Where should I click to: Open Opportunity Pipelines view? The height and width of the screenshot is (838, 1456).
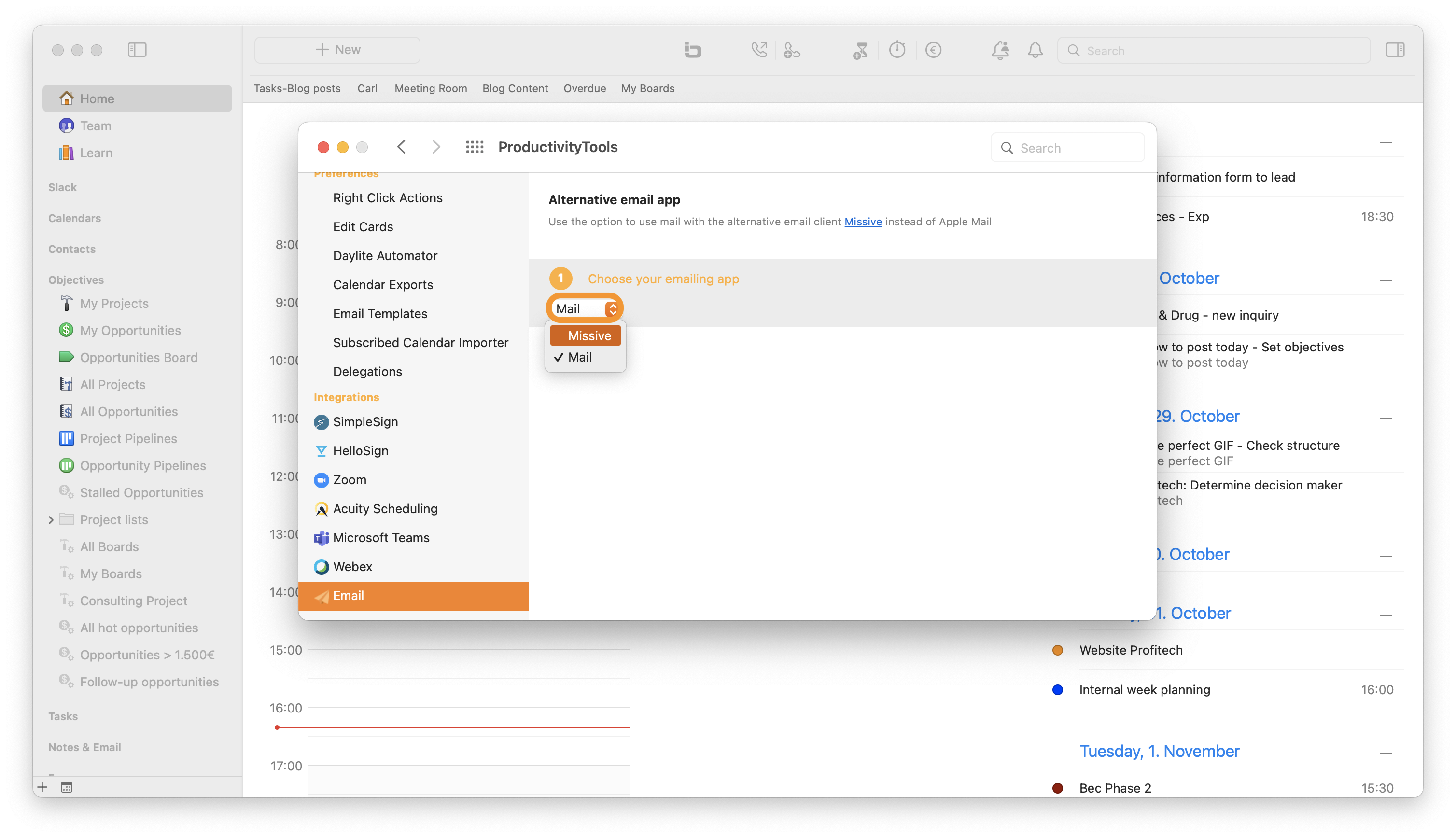137,466
